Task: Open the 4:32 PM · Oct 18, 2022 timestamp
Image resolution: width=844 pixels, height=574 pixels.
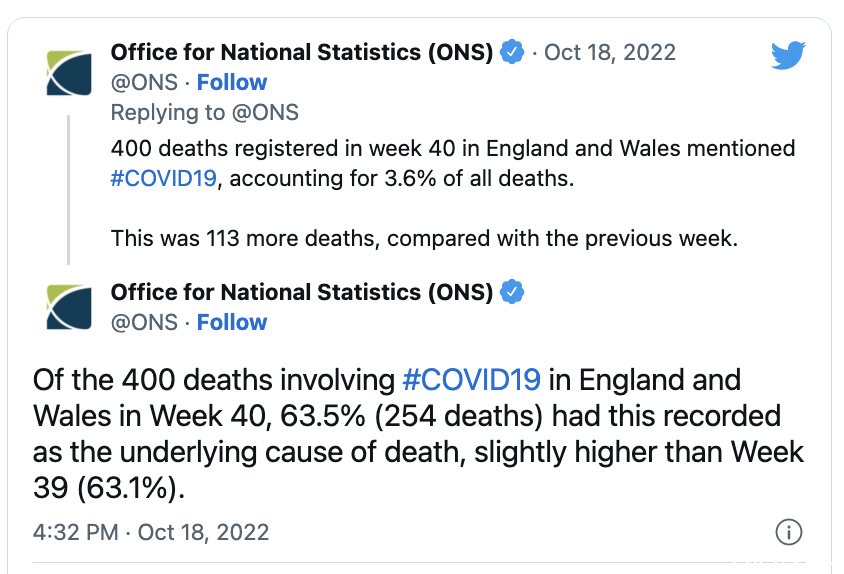Action: point(151,532)
